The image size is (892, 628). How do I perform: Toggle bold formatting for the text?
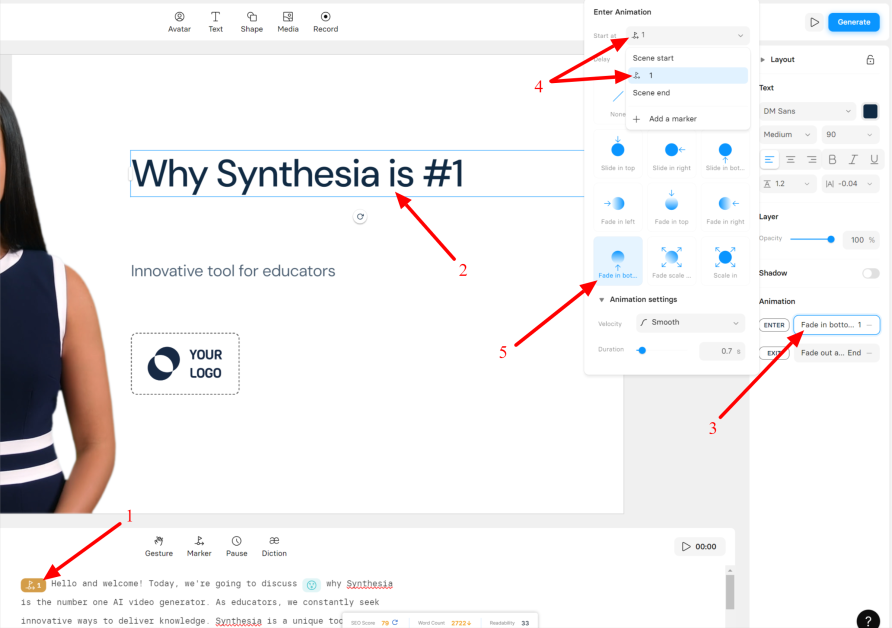pyautogui.click(x=831, y=158)
